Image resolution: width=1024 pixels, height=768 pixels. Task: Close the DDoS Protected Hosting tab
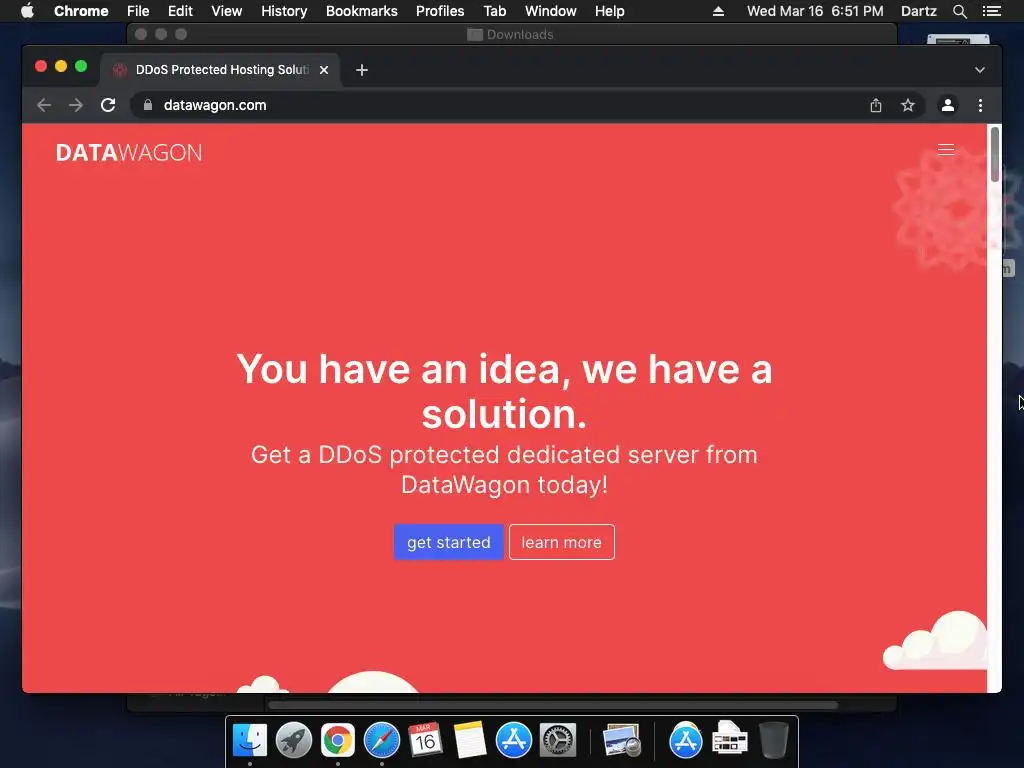click(x=324, y=70)
